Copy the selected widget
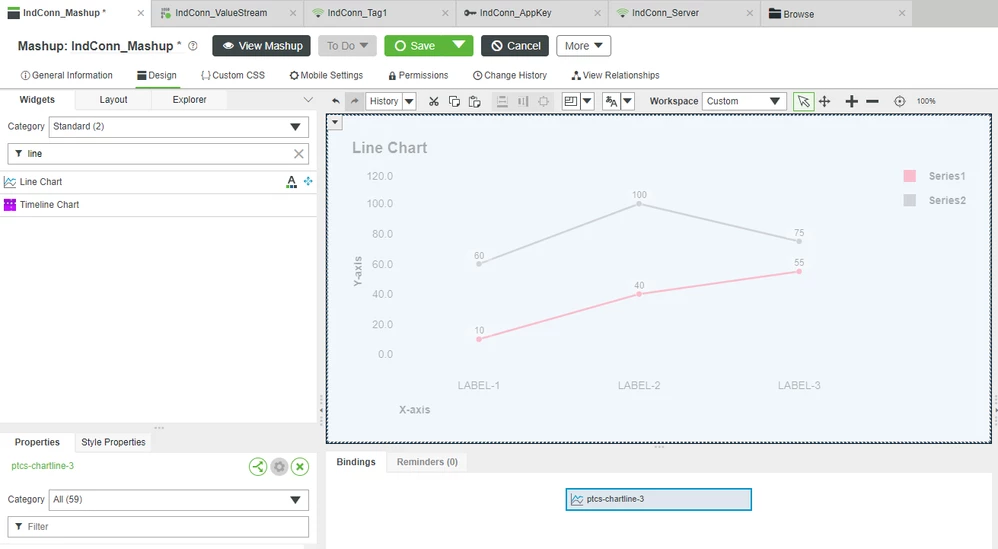Viewport: 998px width, 549px height. pyautogui.click(x=454, y=101)
